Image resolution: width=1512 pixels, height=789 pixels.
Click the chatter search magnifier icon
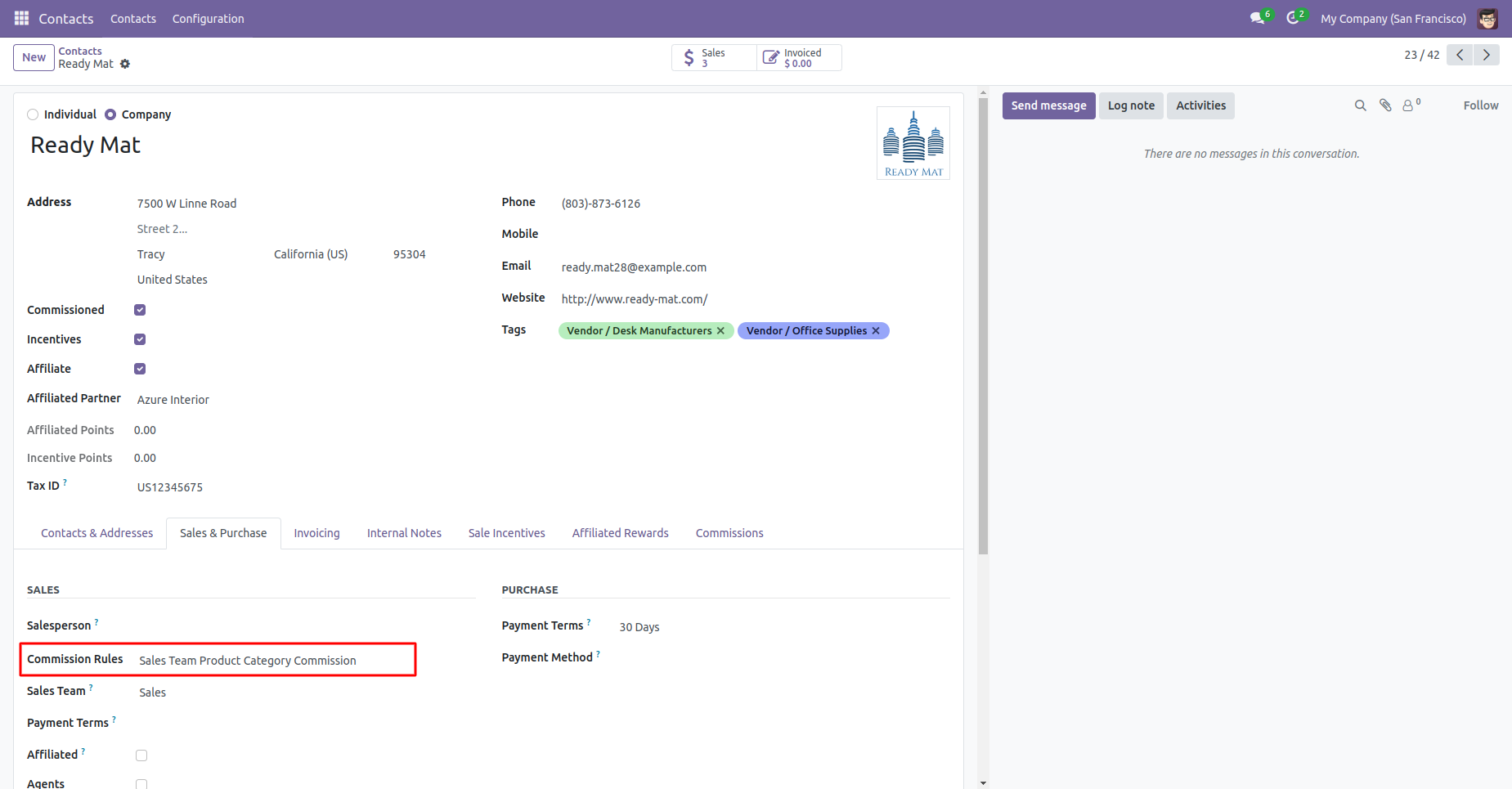[1361, 105]
